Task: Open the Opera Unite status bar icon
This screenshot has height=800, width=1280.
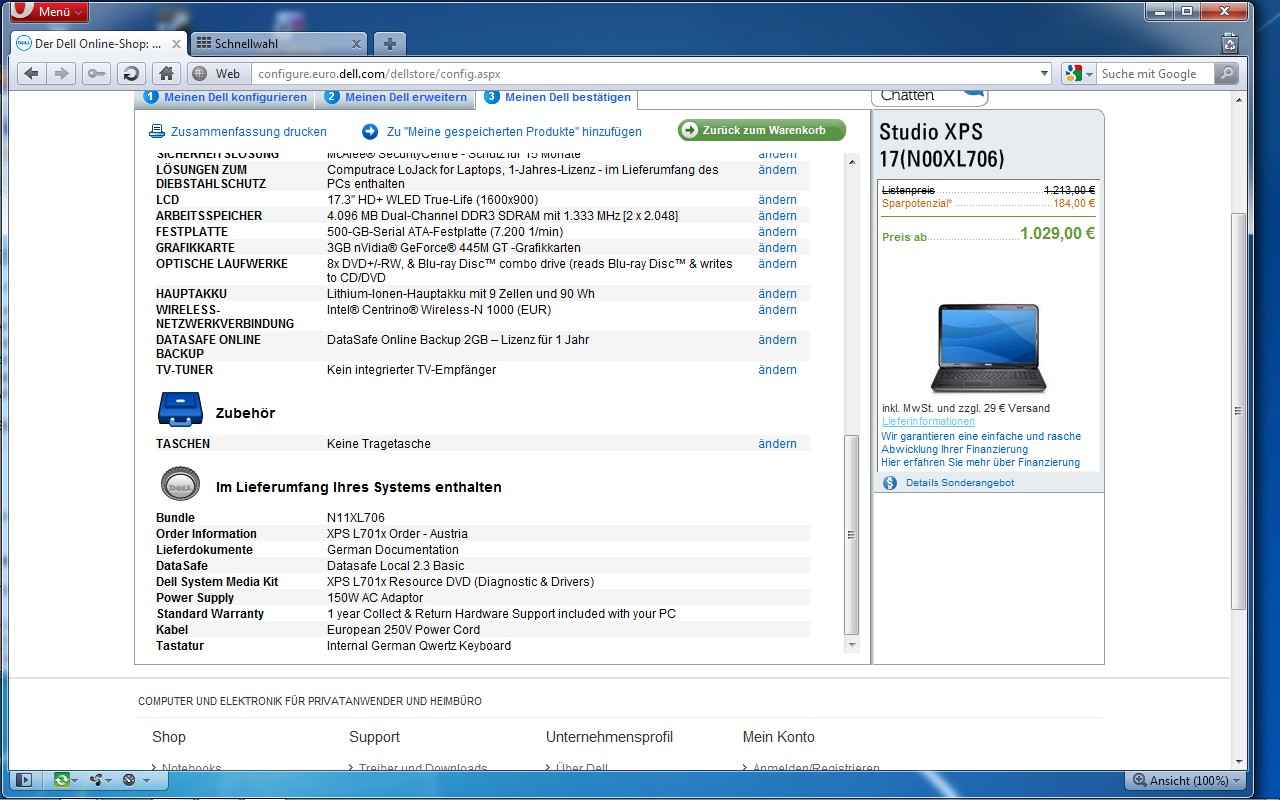Action: coord(100,780)
